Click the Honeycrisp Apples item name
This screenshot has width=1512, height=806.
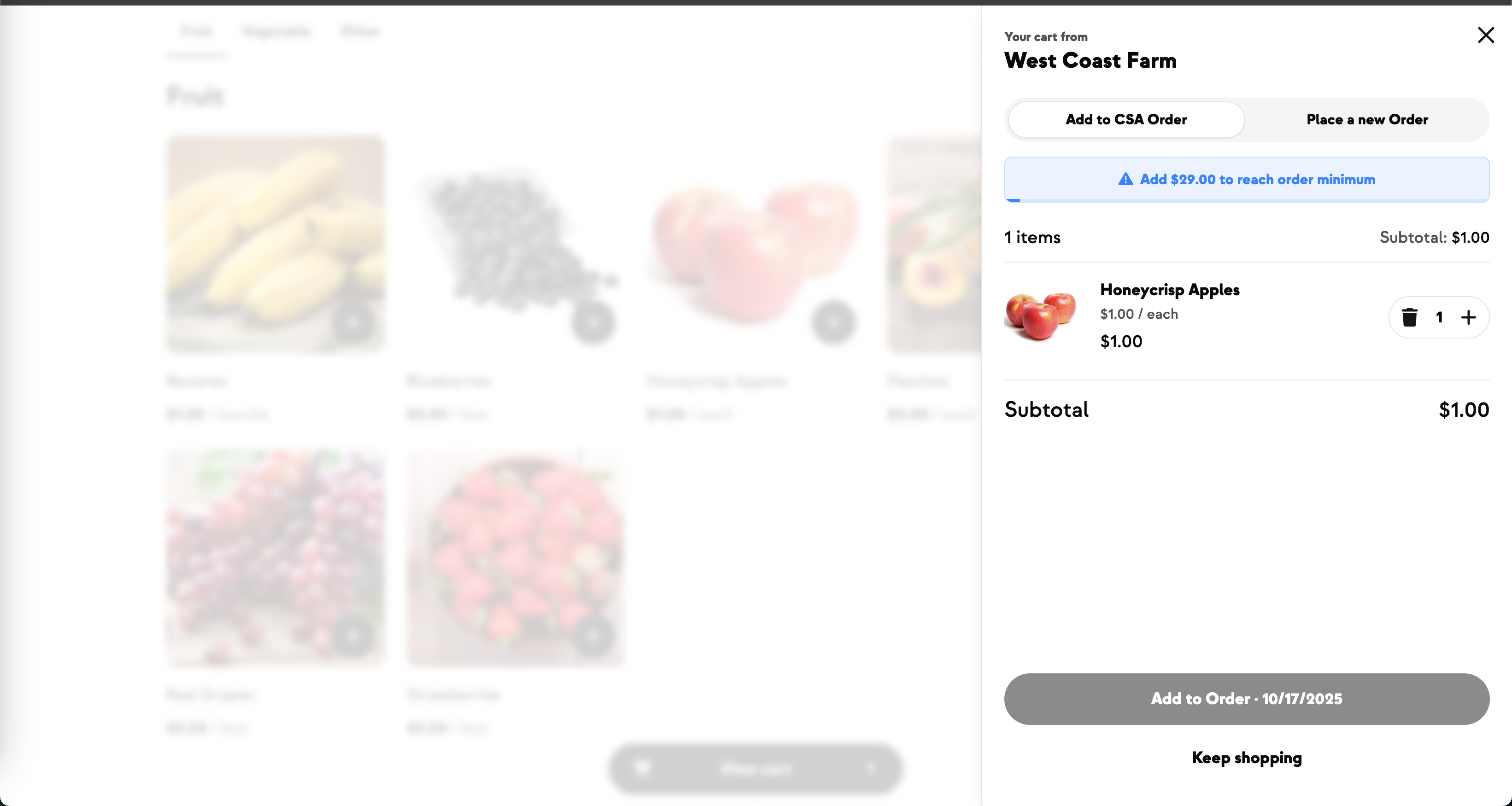point(1169,290)
